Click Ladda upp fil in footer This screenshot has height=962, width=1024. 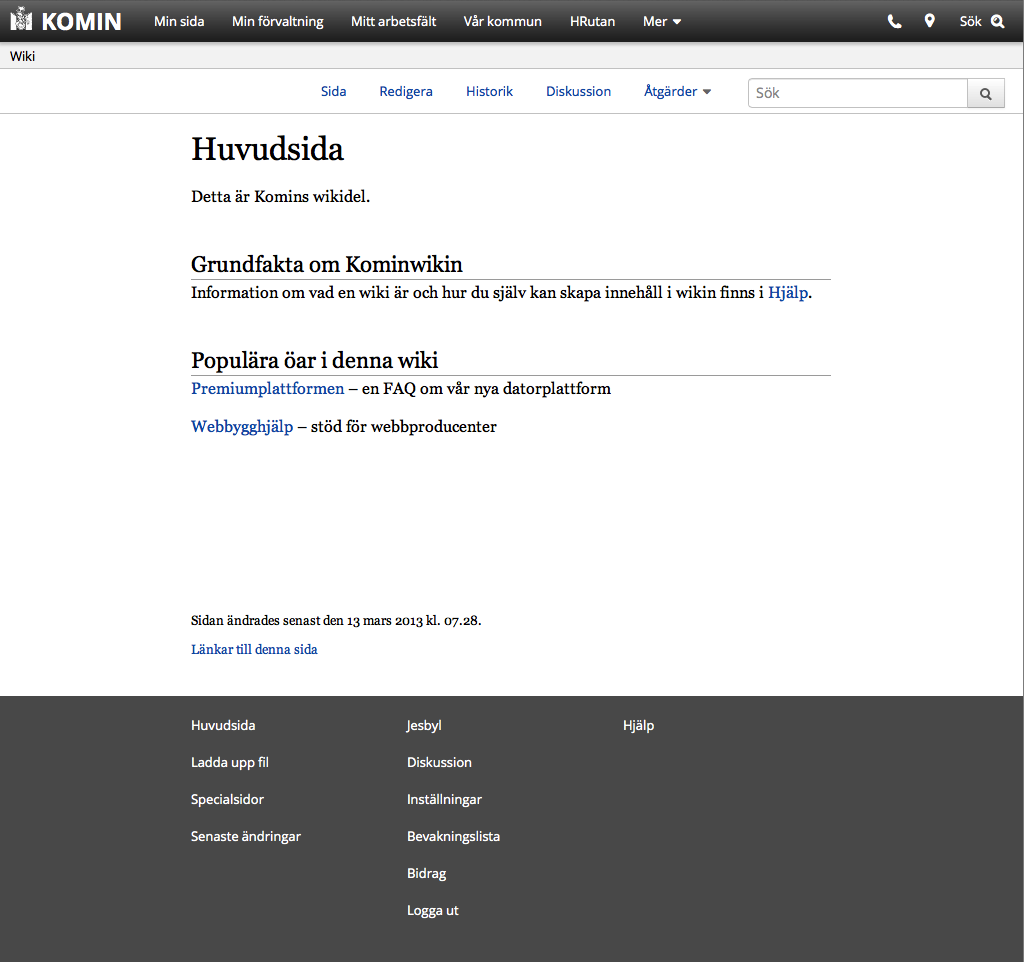[x=230, y=762]
